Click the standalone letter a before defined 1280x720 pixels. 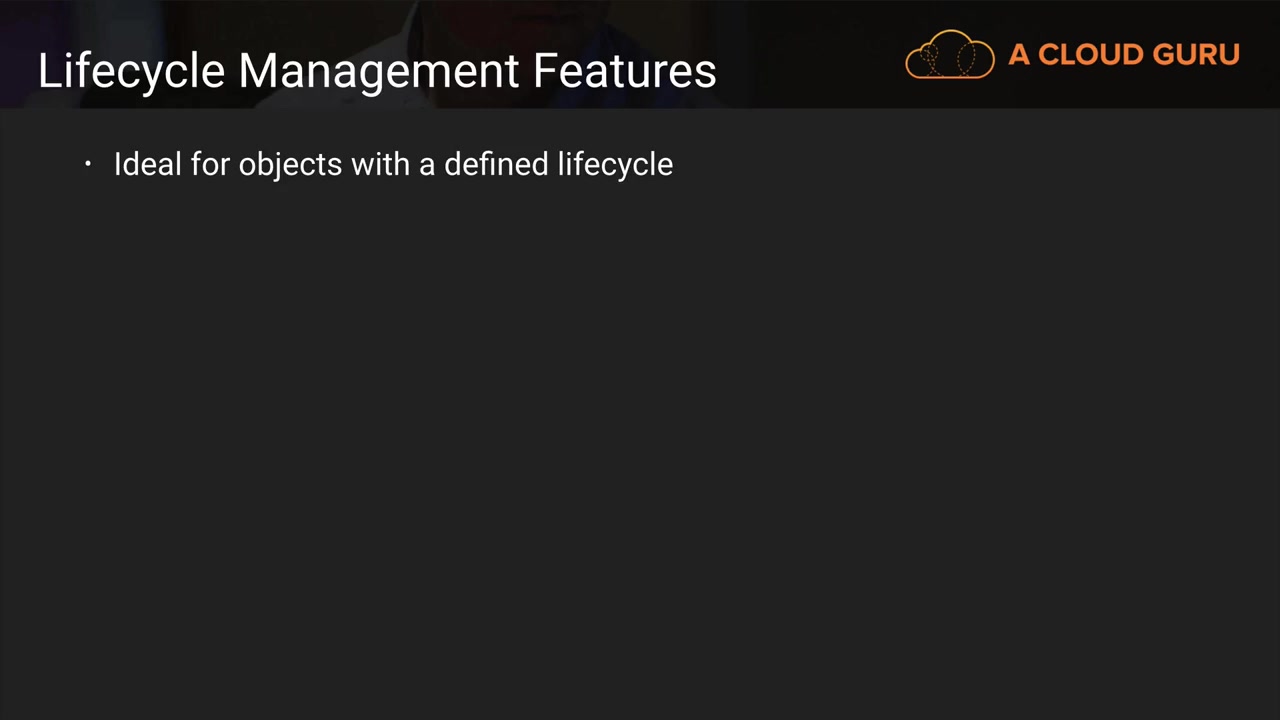[427, 164]
